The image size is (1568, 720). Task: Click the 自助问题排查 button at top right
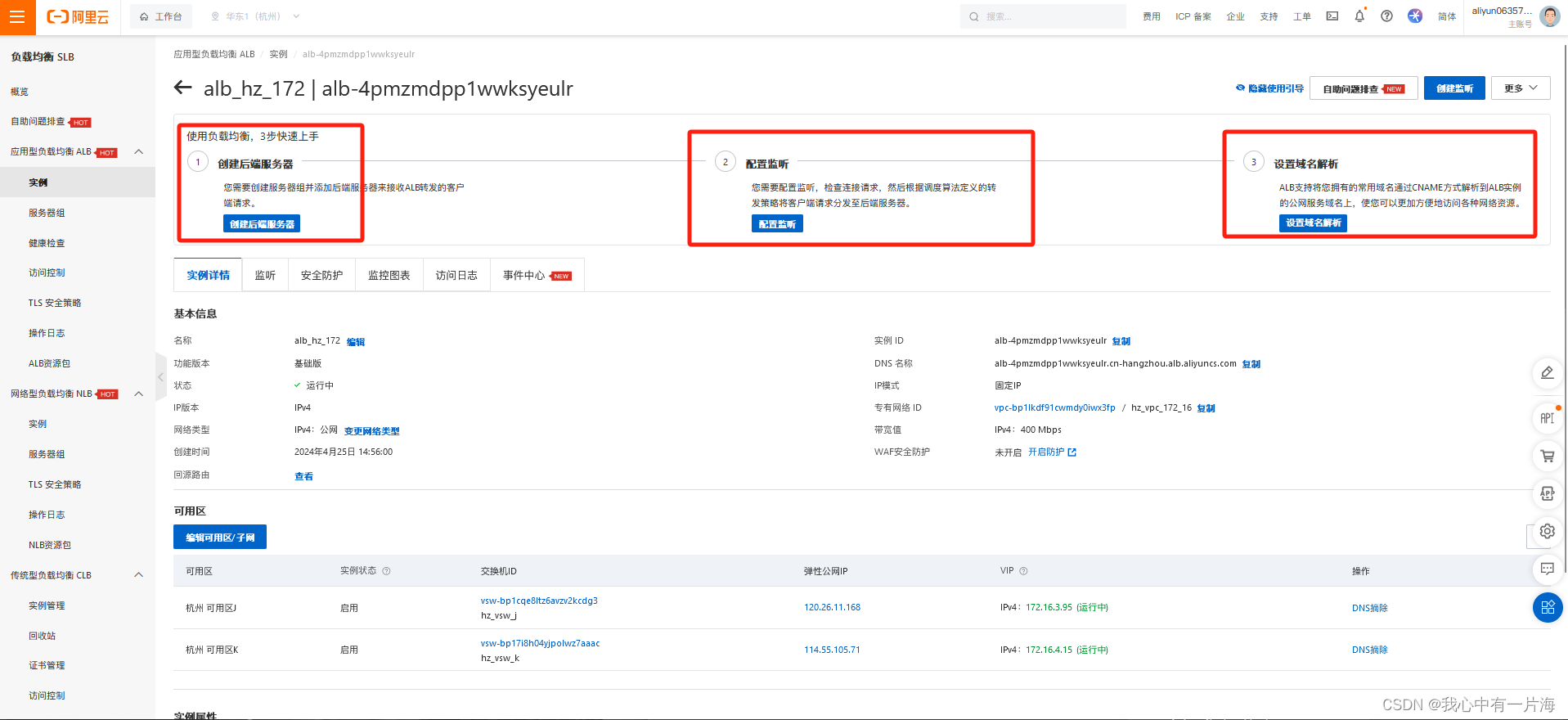point(1364,88)
